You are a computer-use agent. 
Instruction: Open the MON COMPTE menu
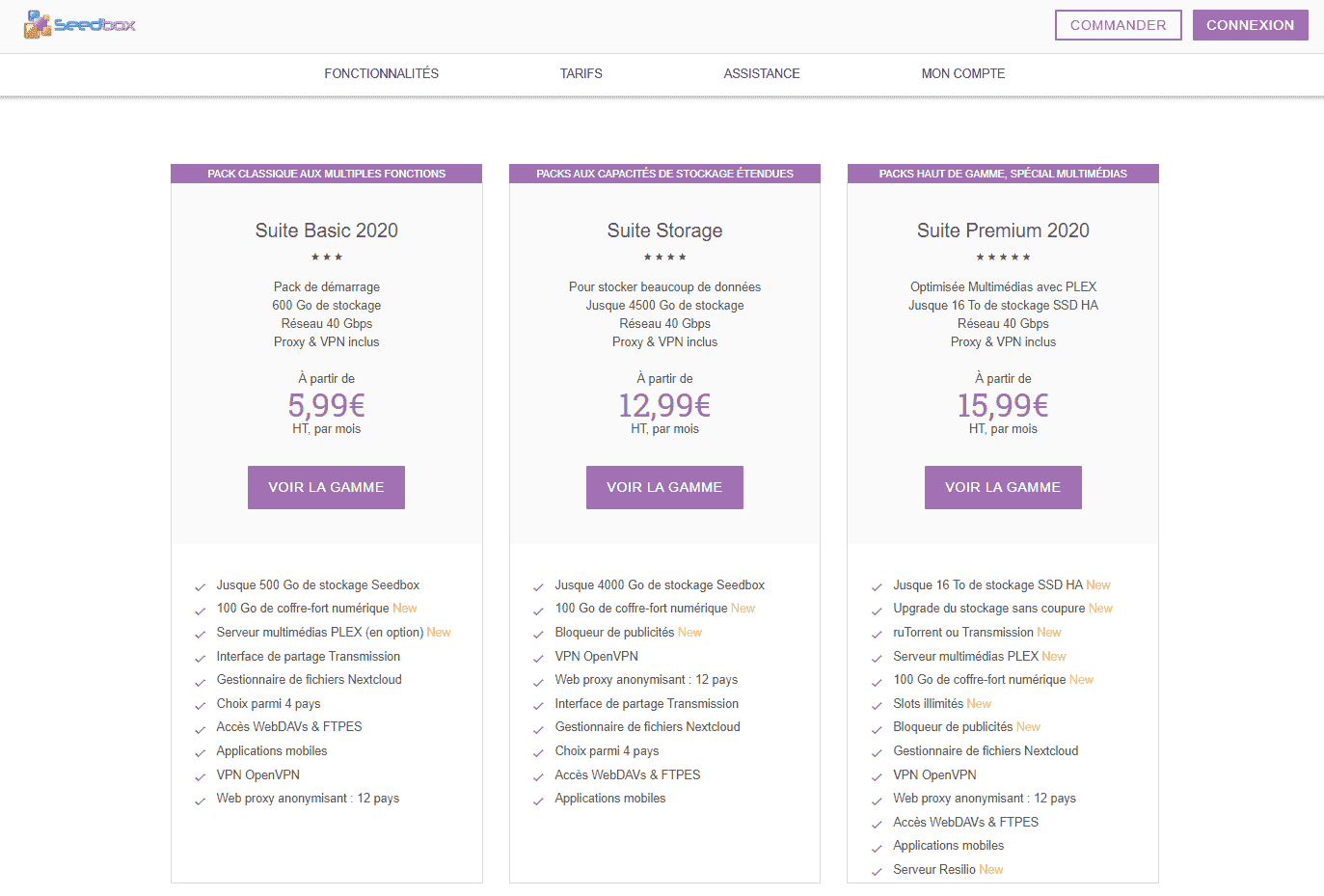[x=963, y=73]
